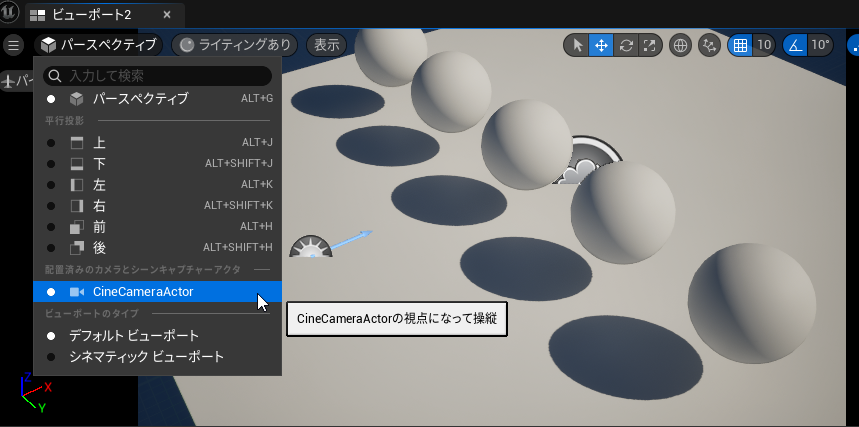Viewport: 859px width, 427px height.
Task: Activate the select mode arrow tool
Action: [x=577, y=45]
